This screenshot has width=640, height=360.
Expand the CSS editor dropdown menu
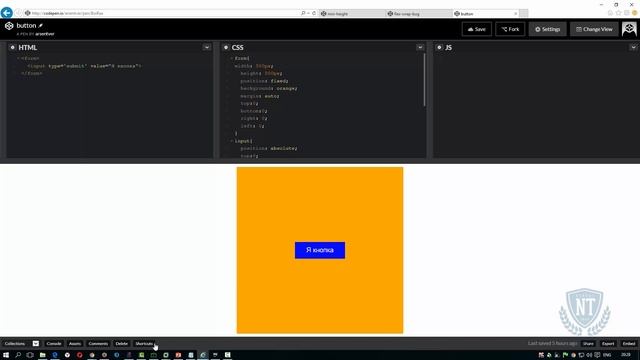click(x=420, y=47)
